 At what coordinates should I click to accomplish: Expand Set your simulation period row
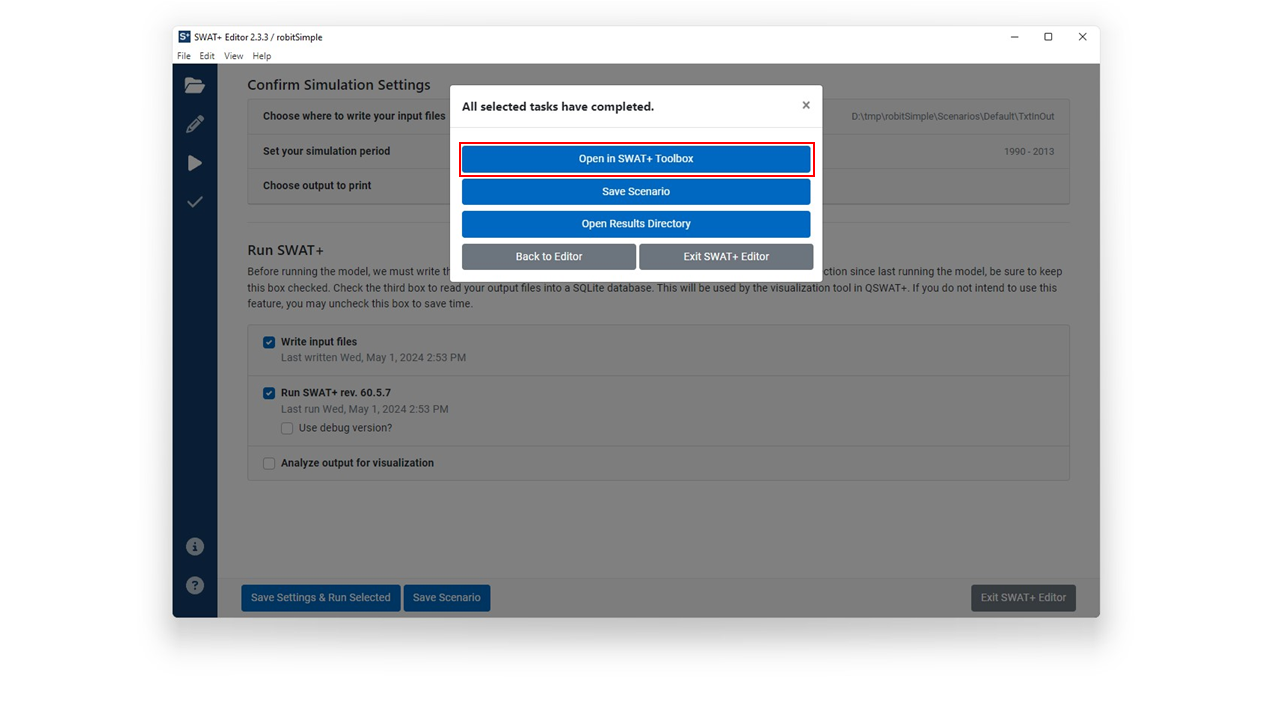coord(658,151)
